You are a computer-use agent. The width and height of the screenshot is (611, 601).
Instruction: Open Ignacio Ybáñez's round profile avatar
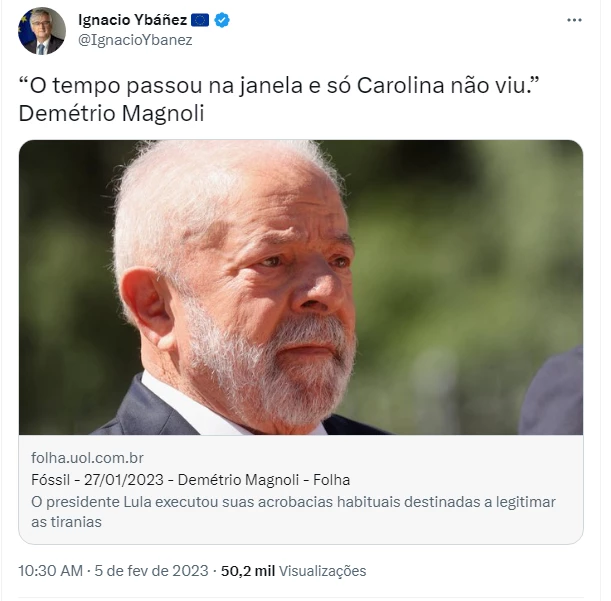click(42, 31)
